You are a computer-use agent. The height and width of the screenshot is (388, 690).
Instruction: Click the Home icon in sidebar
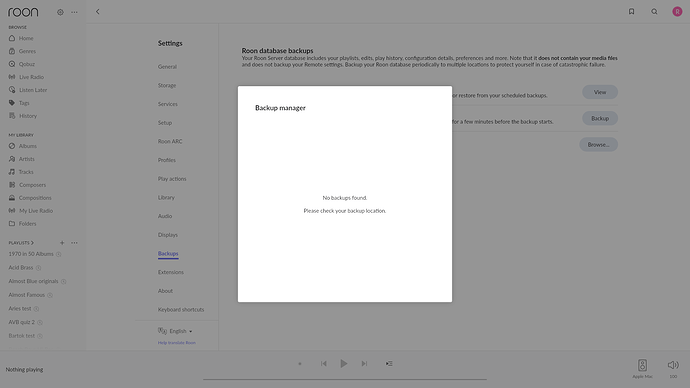[12, 38]
